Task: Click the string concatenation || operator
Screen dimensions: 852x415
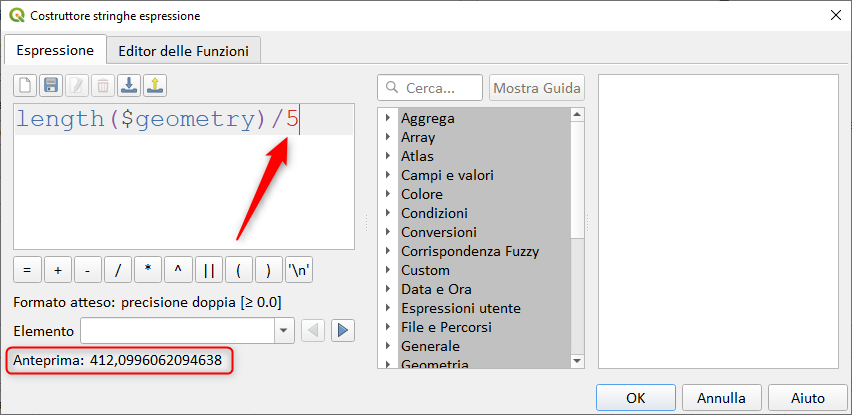Action: click(x=208, y=270)
